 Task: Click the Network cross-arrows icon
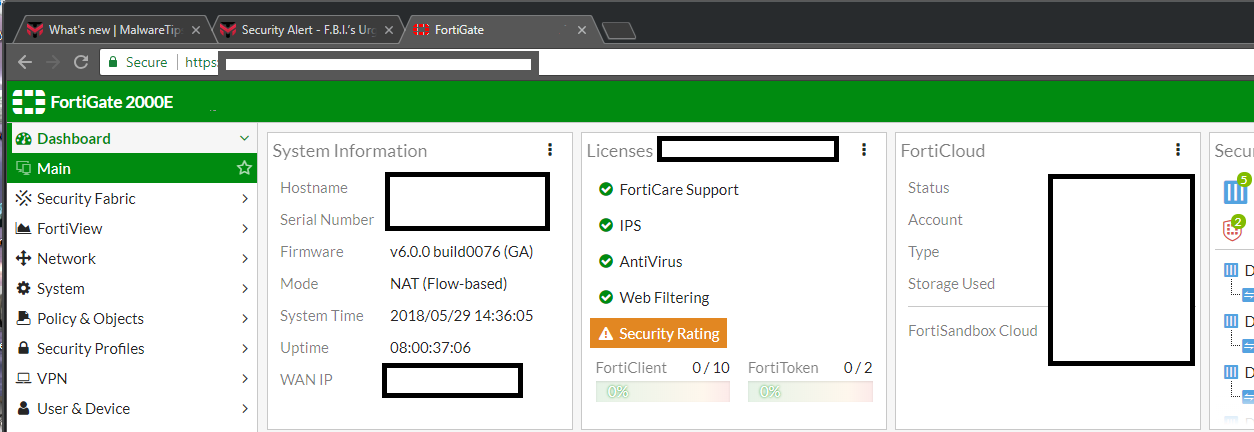(24, 259)
